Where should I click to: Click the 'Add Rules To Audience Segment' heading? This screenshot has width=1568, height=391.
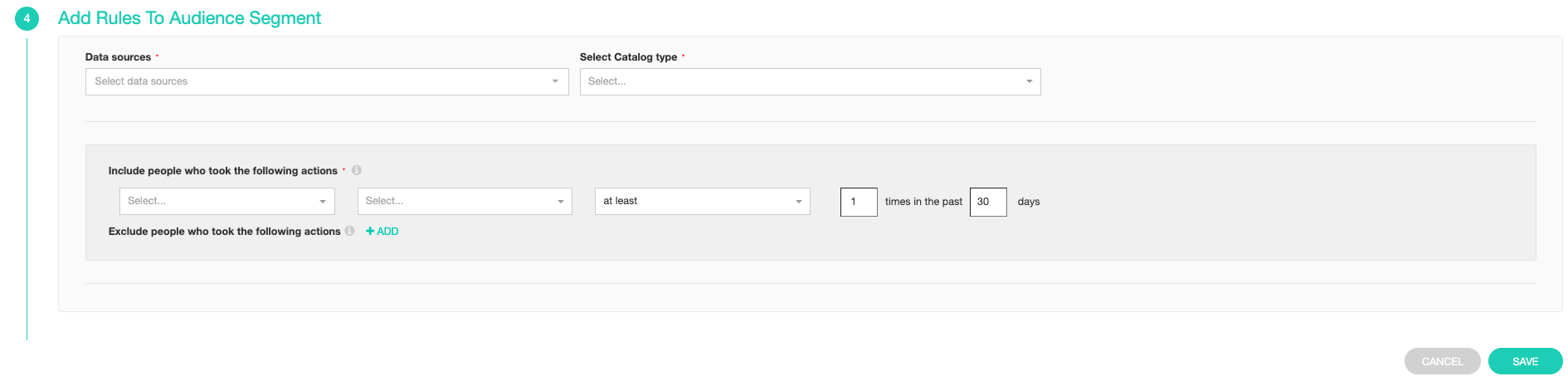pyautogui.click(x=189, y=18)
